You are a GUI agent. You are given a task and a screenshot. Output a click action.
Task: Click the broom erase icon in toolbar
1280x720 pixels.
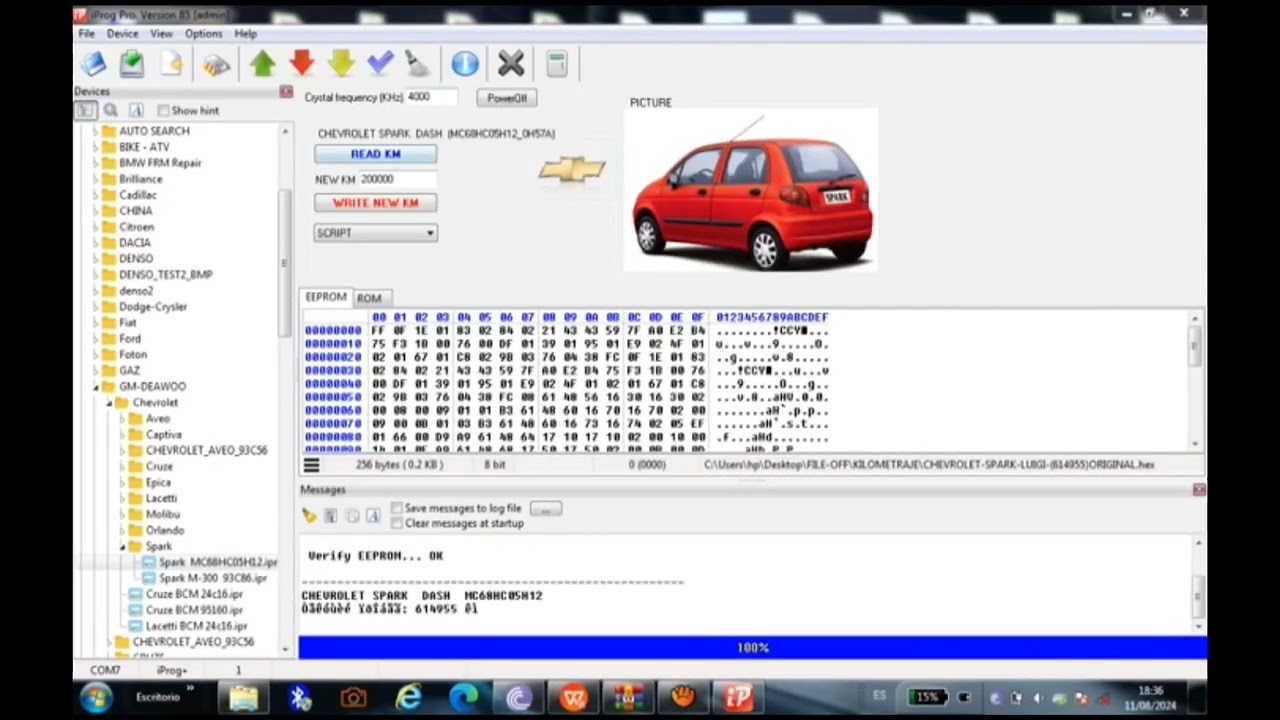[418, 65]
